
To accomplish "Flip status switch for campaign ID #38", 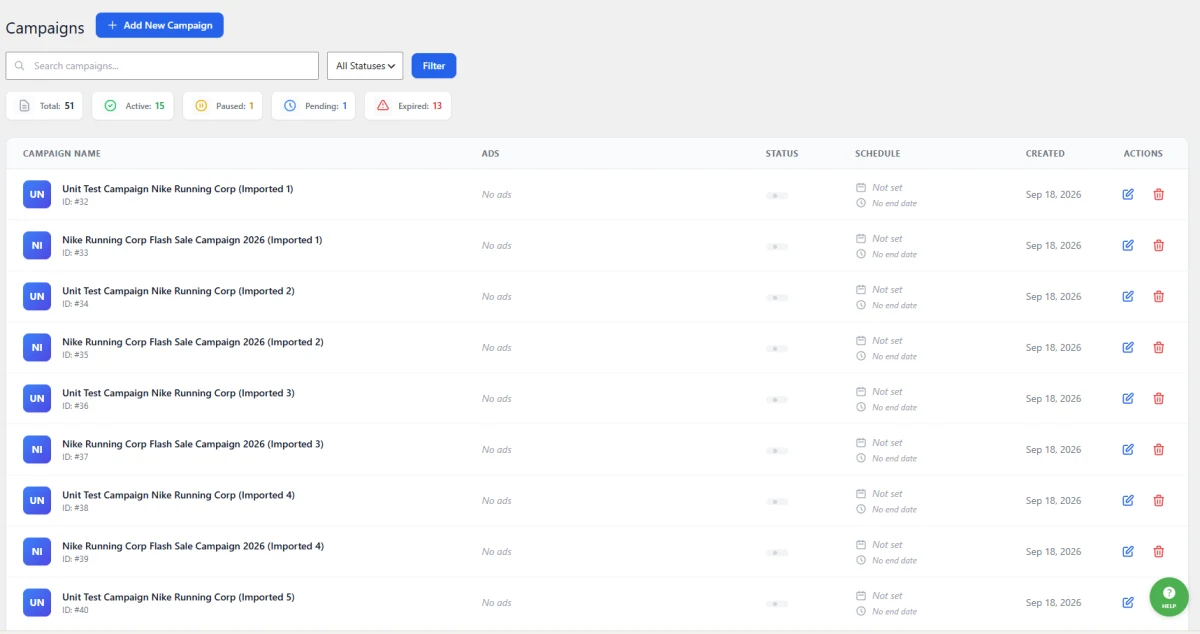I will (x=777, y=501).
